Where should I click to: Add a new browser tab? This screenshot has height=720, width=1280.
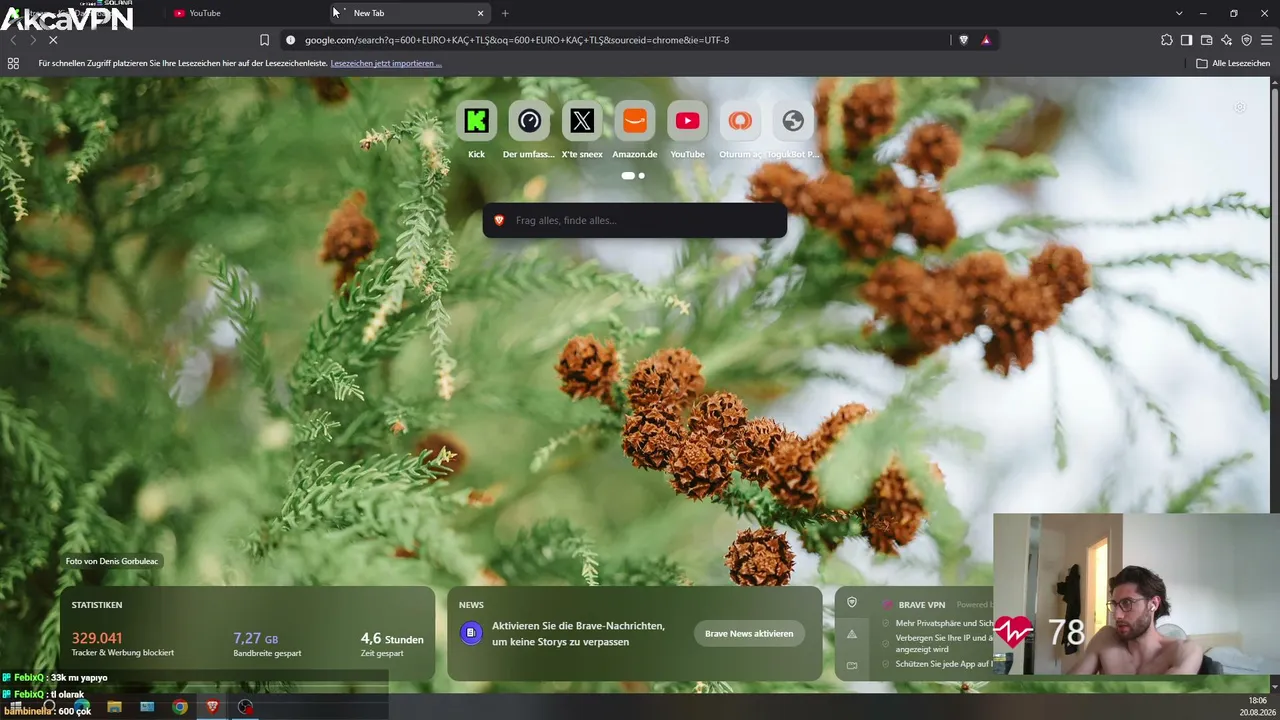point(505,13)
